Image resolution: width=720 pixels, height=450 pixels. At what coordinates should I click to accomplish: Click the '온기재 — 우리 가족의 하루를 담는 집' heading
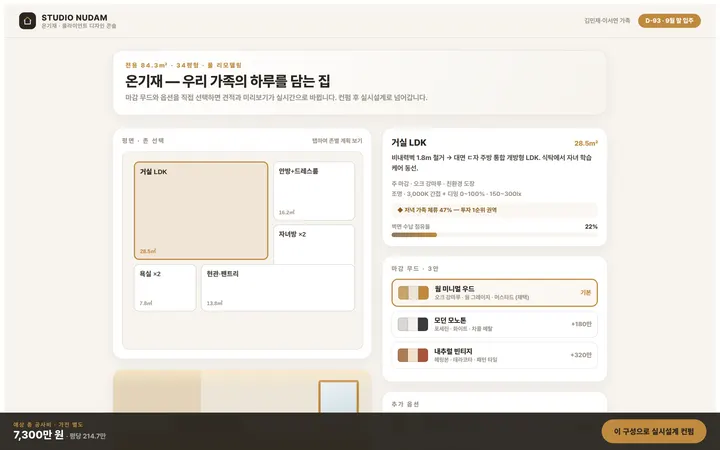pyautogui.click(x=228, y=81)
